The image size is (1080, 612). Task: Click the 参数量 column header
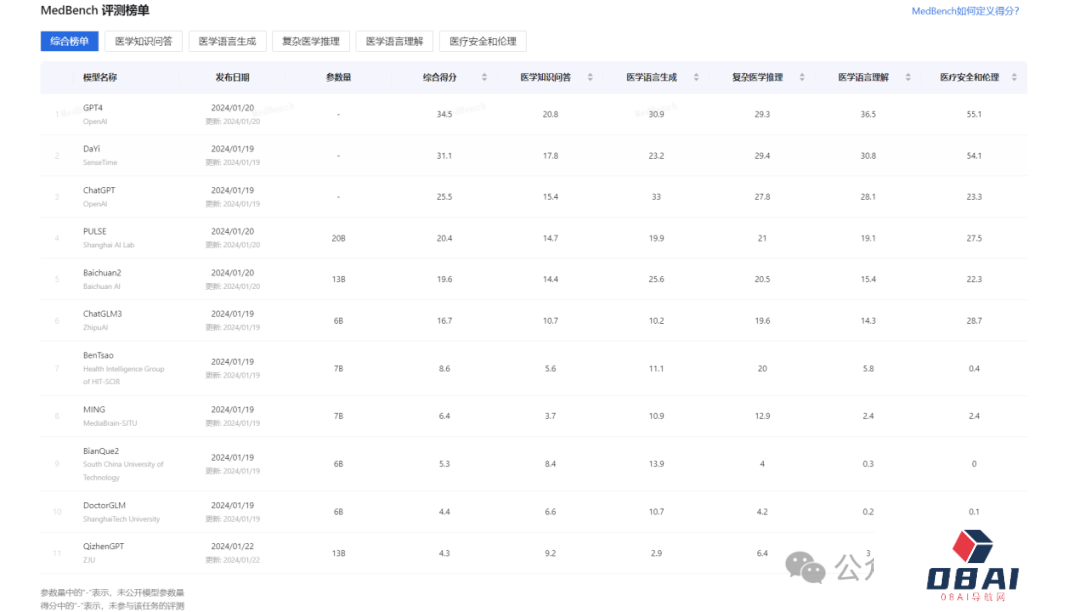point(338,77)
